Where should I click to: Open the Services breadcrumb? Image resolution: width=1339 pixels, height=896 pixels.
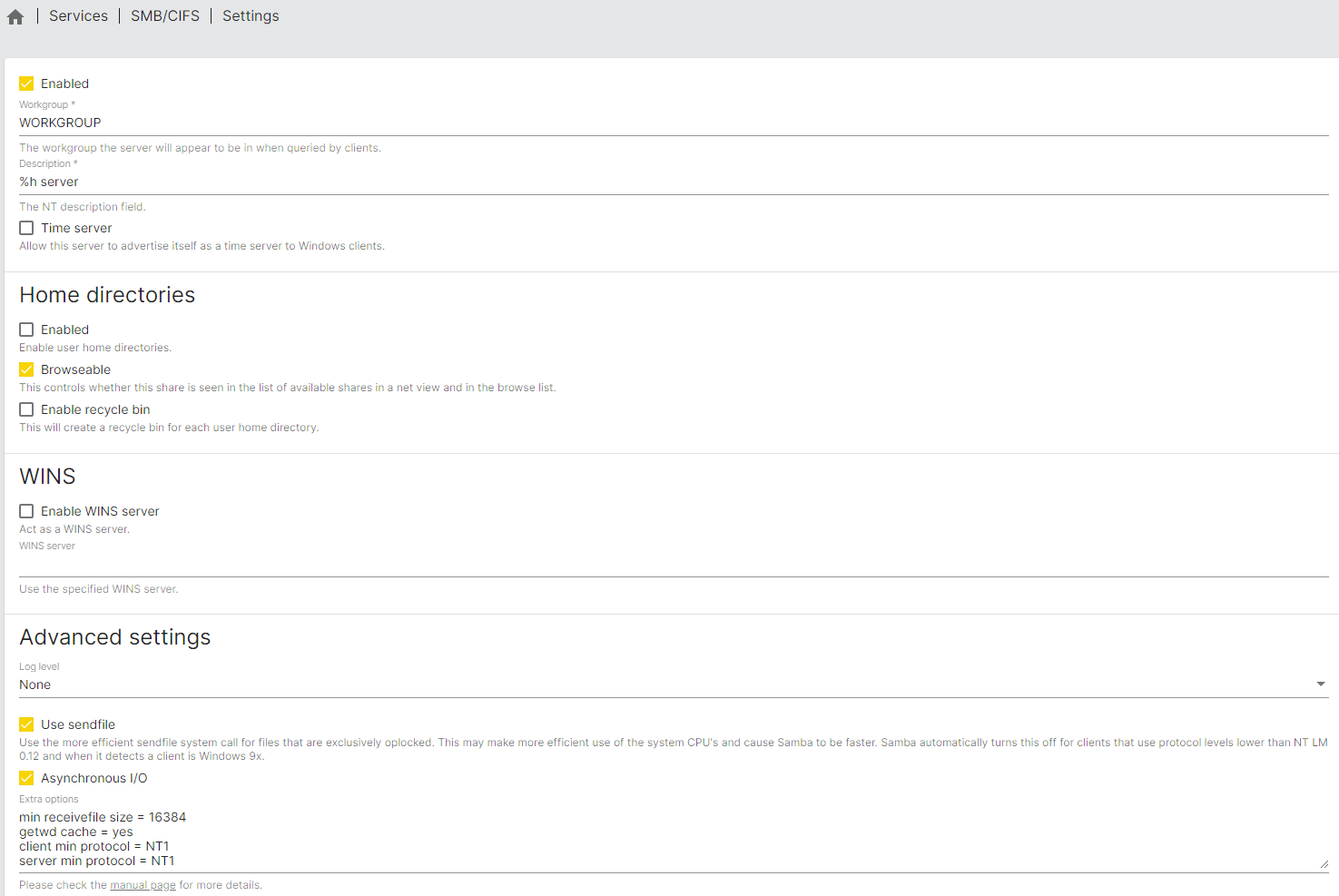[78, 16]
